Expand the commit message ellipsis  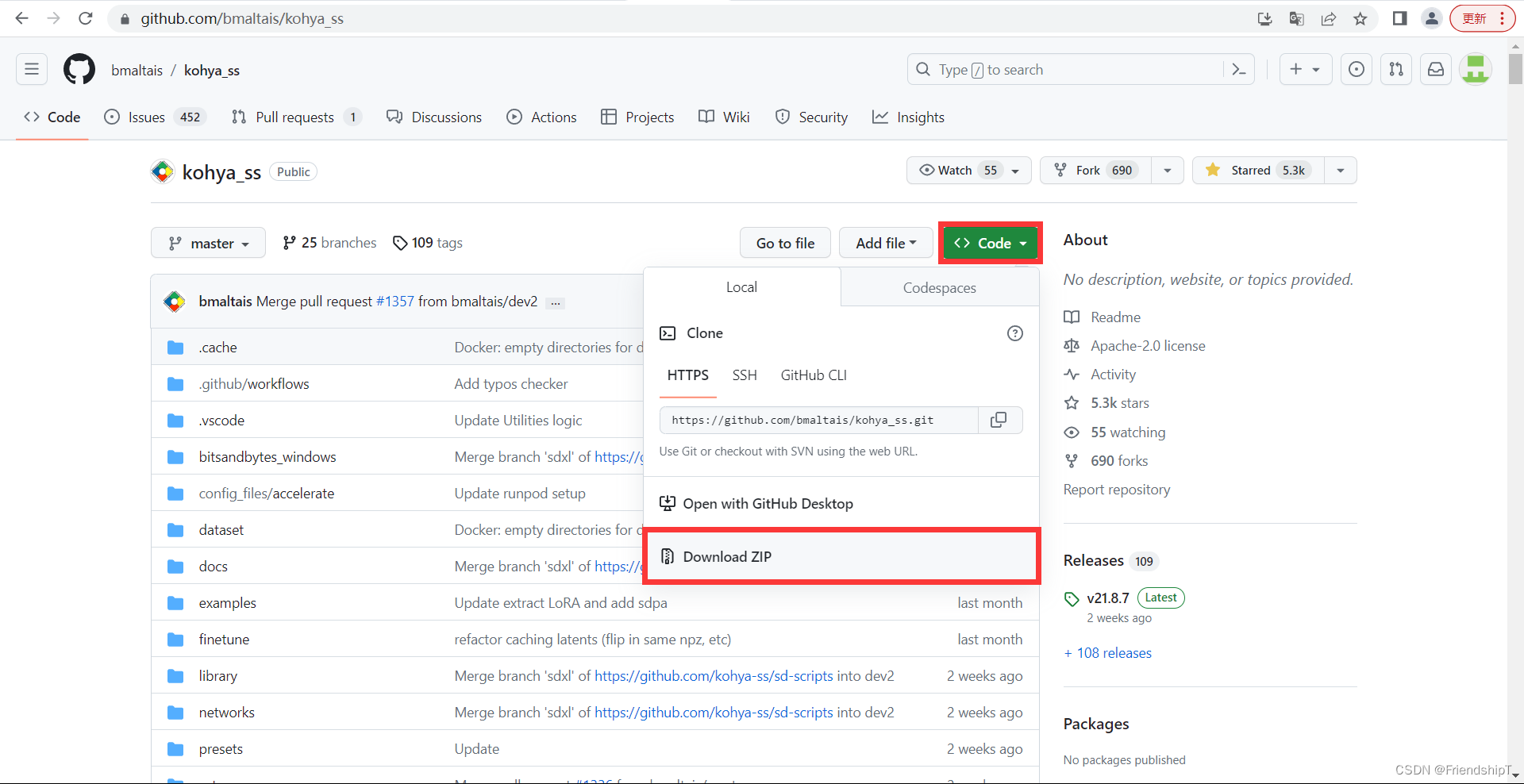tap(556, 302)
